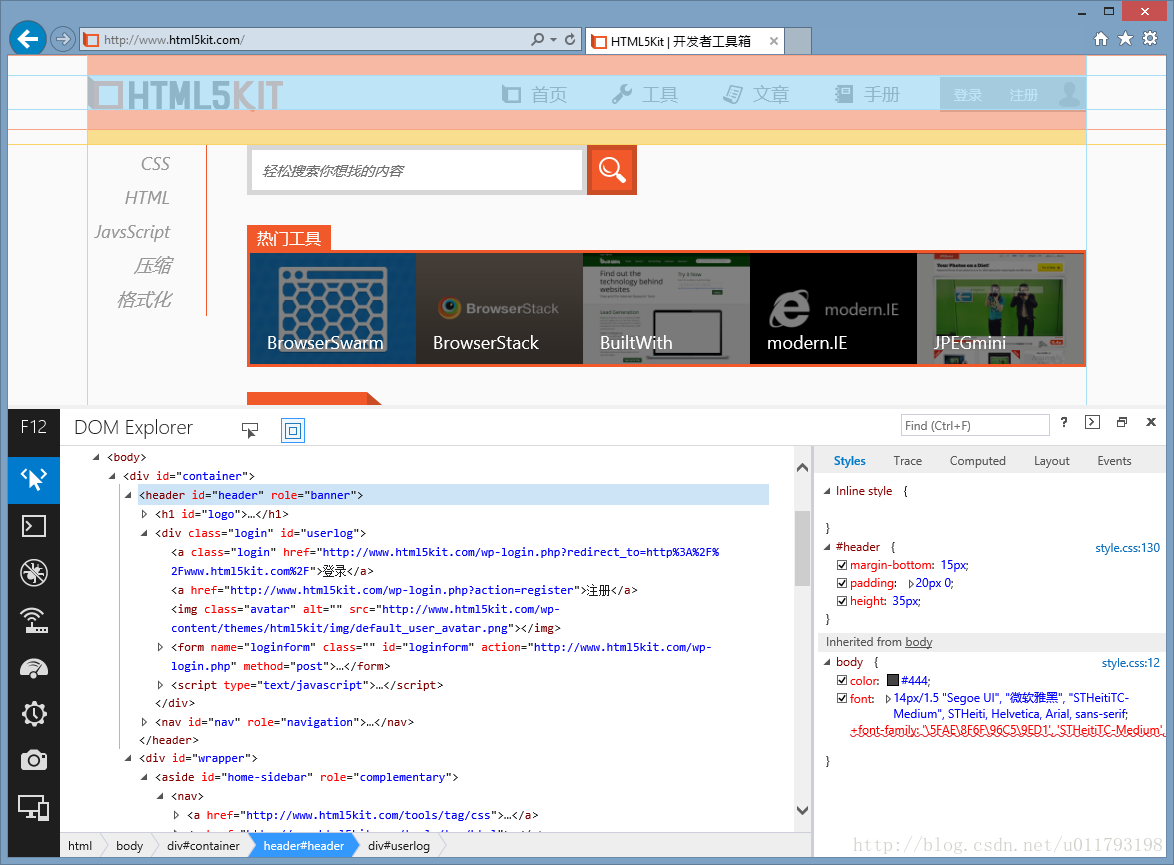
Task: Collapse the header#header node
Action: (128, 495)
